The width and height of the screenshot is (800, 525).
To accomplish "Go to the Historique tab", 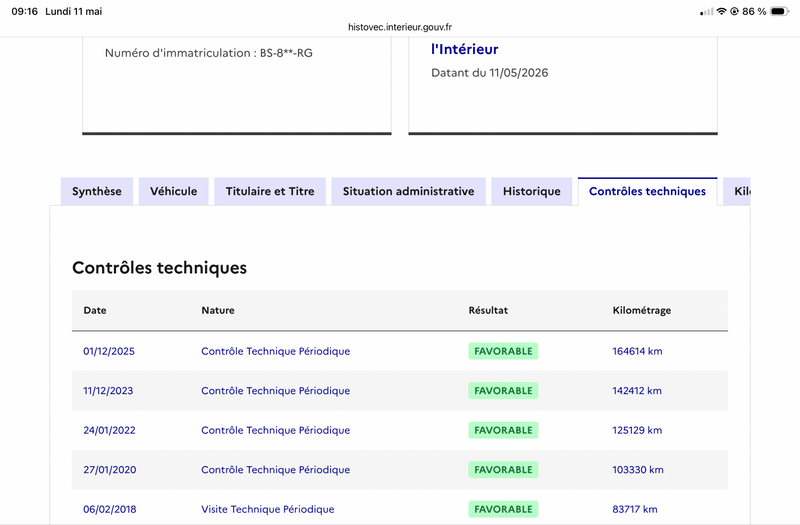I will coord(532,191).
